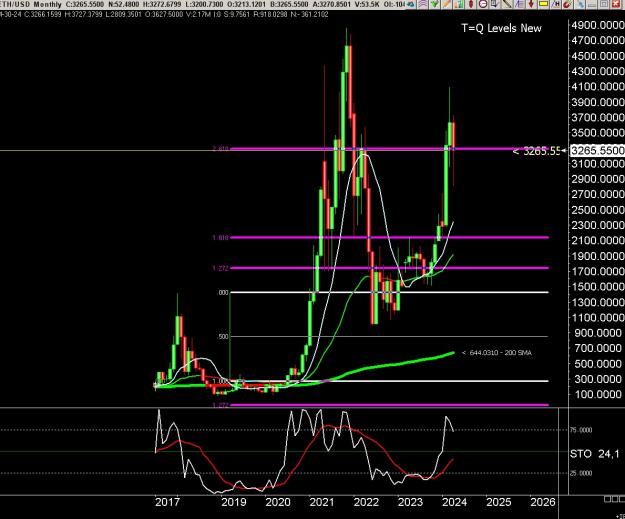This screenshot has width=625, height=519.
Task: Select the diagonal trend line tool
Action: 507,4
